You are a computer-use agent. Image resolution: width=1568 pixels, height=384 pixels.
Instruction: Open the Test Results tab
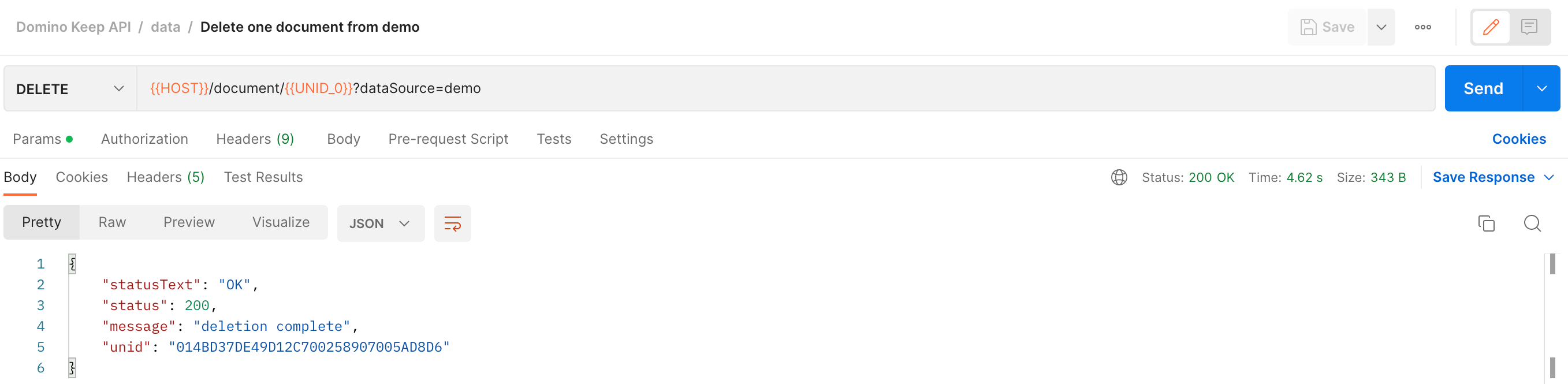click(262, 177)
